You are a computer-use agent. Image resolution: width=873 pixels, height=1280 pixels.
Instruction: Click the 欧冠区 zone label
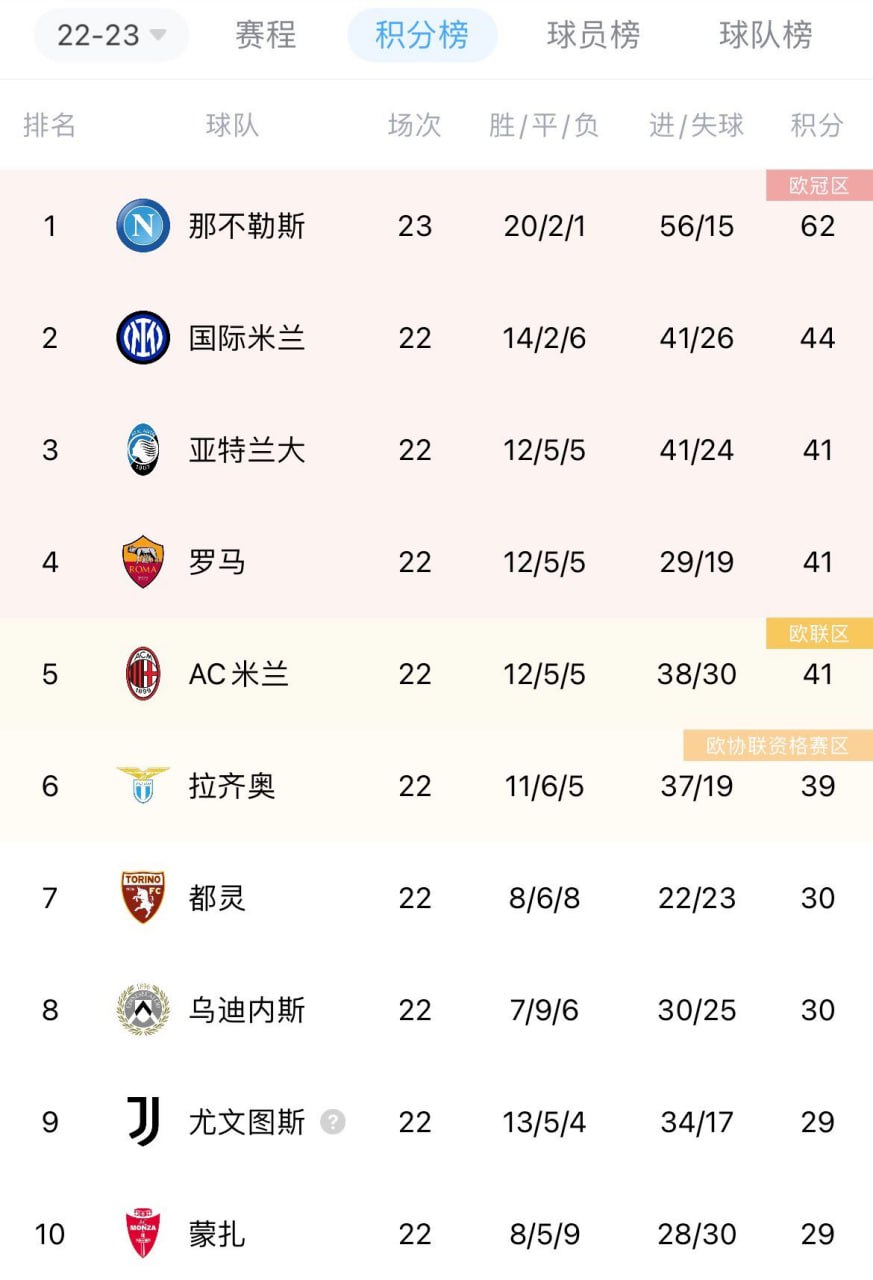pyautogui.click(x=818, y=186)
